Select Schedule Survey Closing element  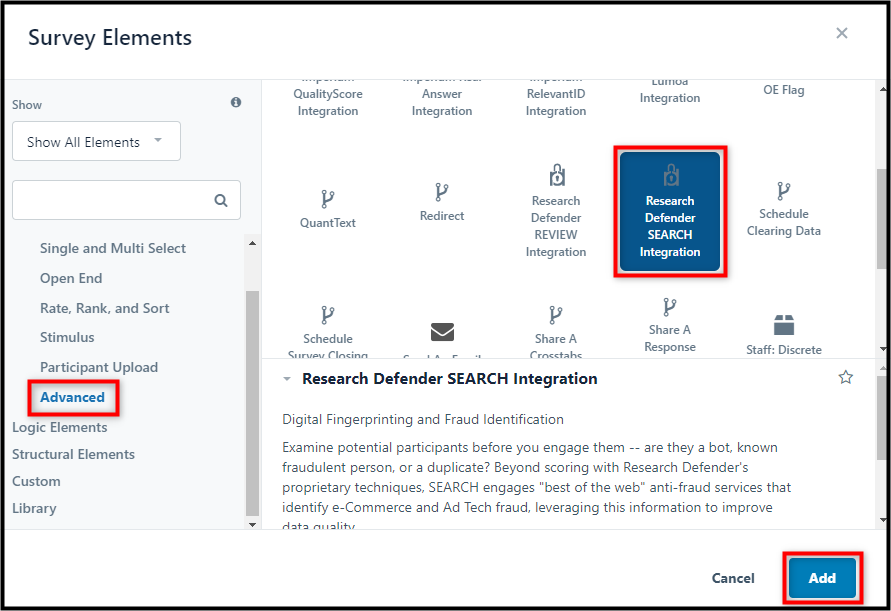[327, 332]
